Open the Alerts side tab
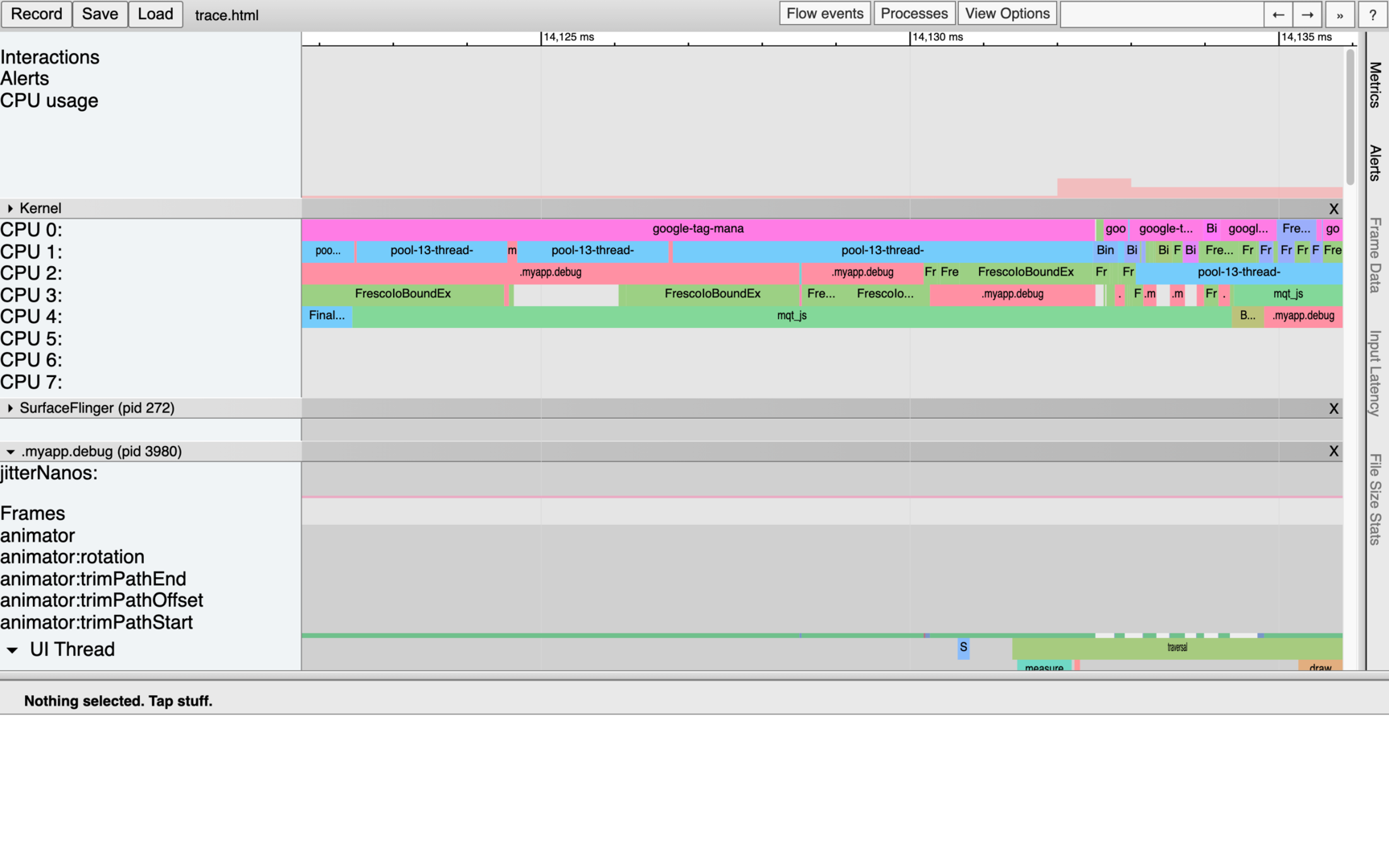Image resolution: width=1389 pixels, height=868 pixels. pyautogui.click(x=1375, y=163)
